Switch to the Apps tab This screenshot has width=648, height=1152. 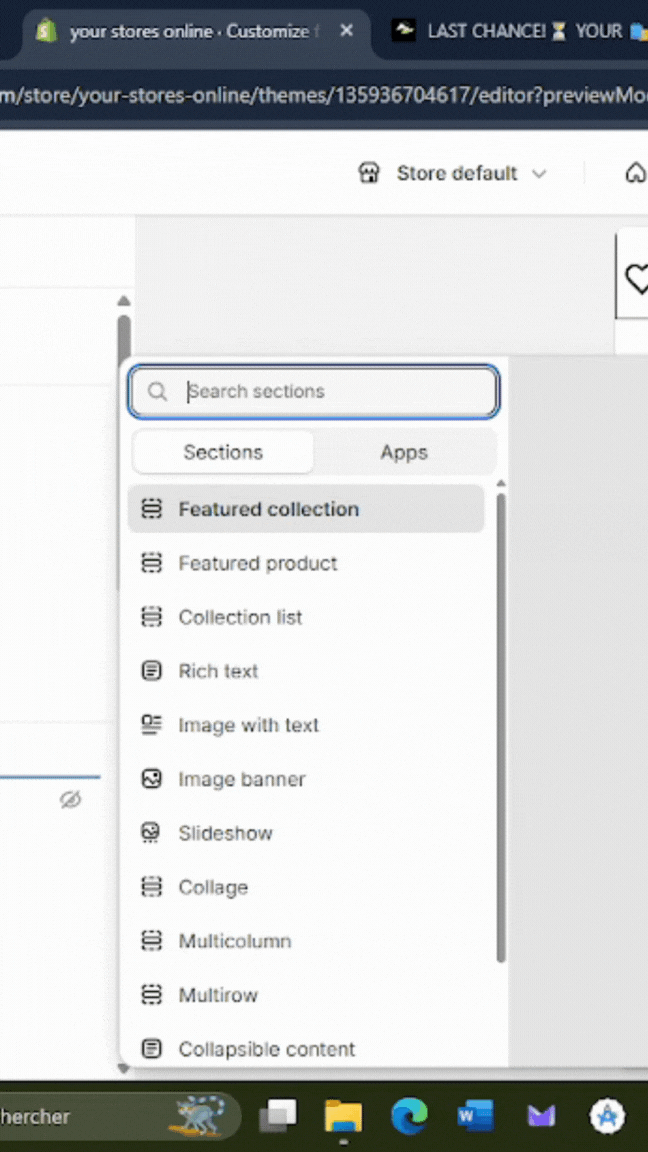pyautogui.click(x=404, y=452)
